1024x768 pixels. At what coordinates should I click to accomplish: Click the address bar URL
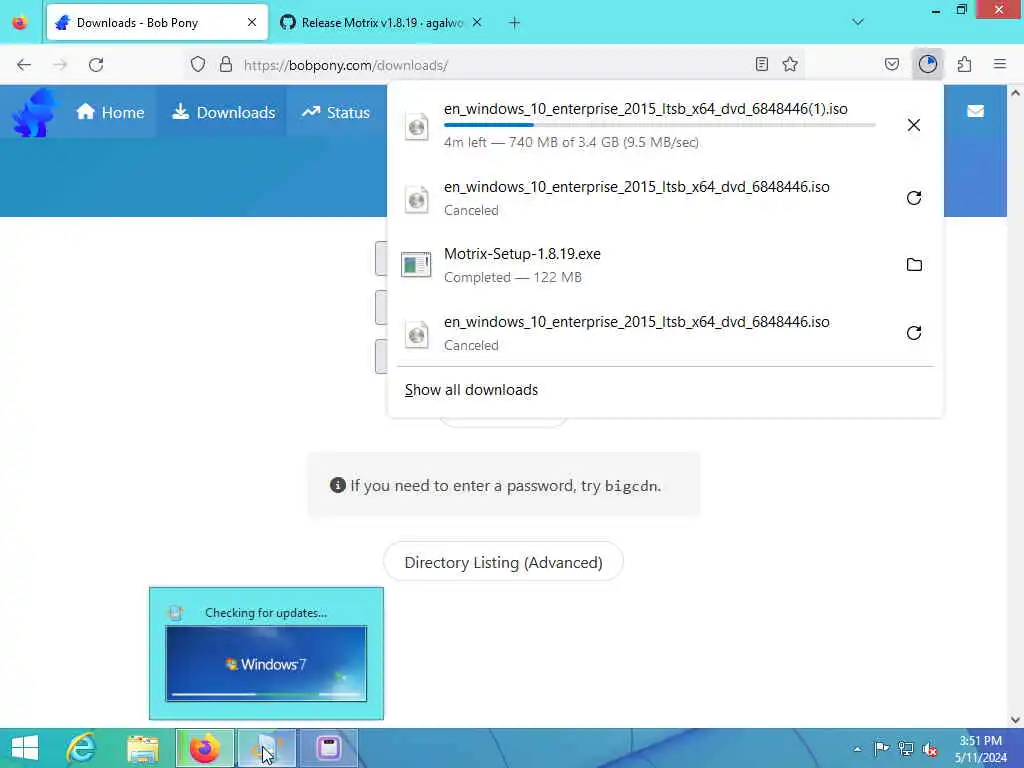pyautogui.click(x=345, y=65)
